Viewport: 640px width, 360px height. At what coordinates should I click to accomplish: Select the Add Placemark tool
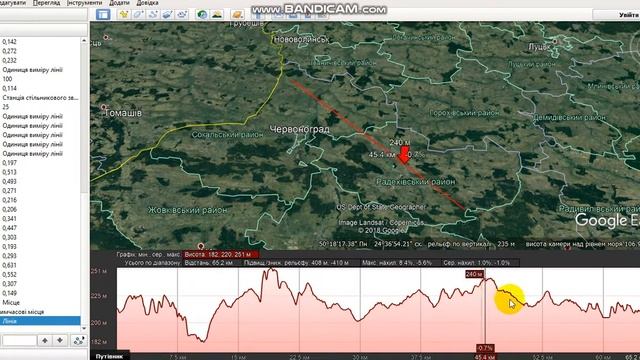[123, 15]
